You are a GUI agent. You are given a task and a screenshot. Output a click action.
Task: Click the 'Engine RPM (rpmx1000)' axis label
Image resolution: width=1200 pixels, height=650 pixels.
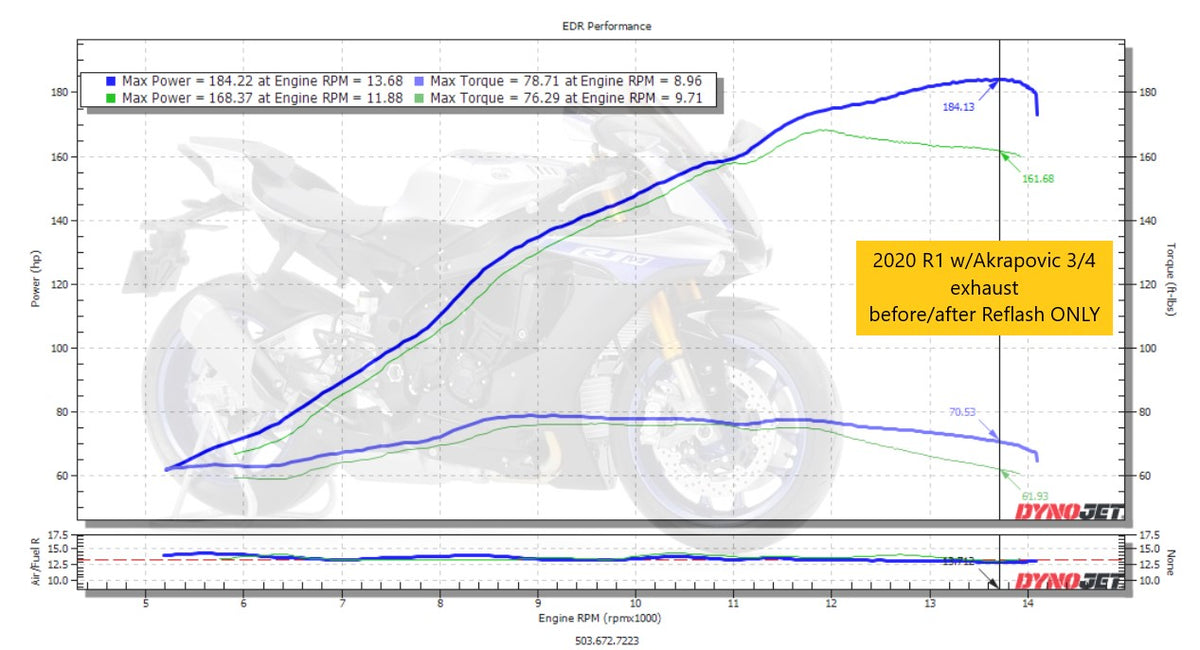click(600, 618)
